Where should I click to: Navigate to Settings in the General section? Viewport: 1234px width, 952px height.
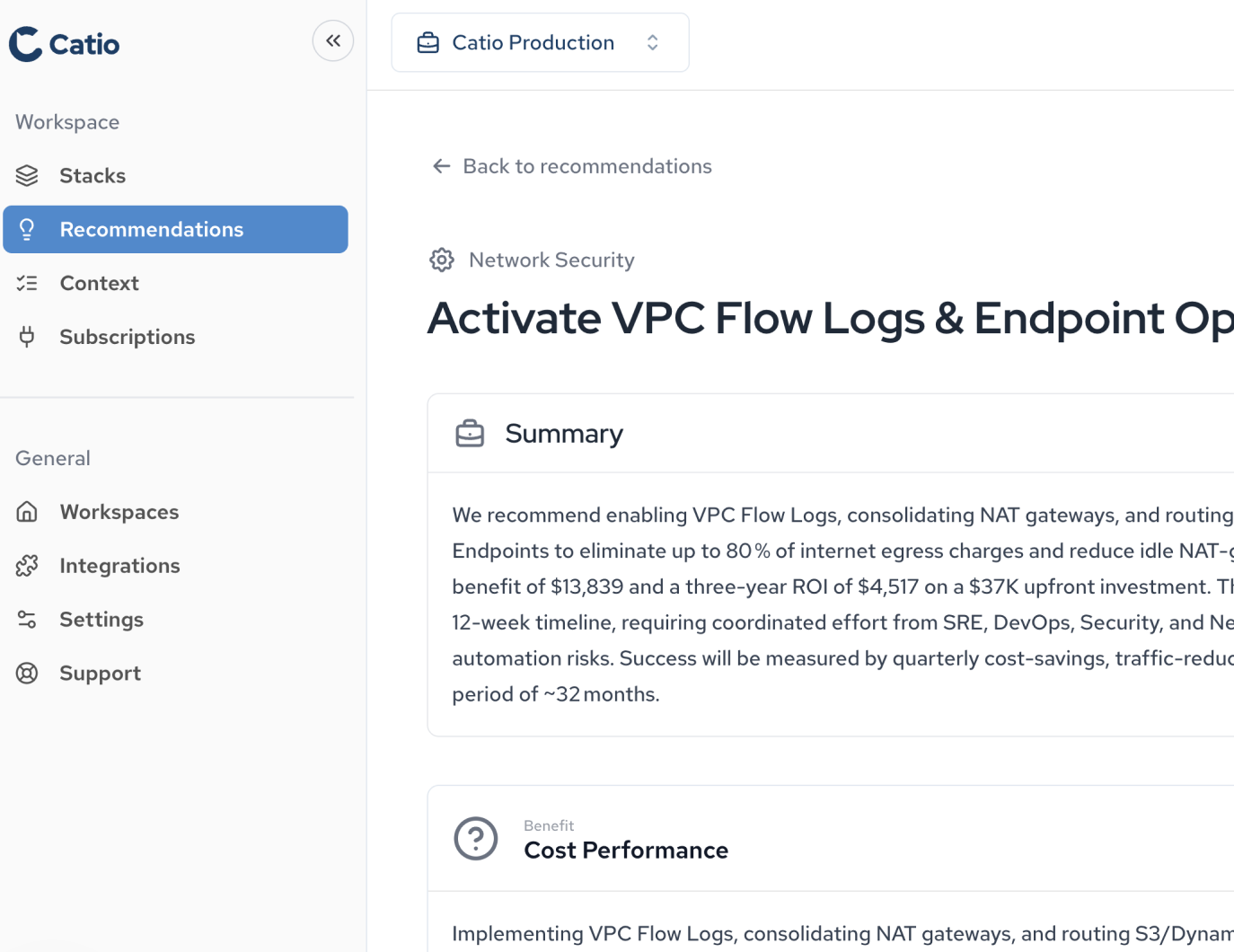click(x=101, y=619)
